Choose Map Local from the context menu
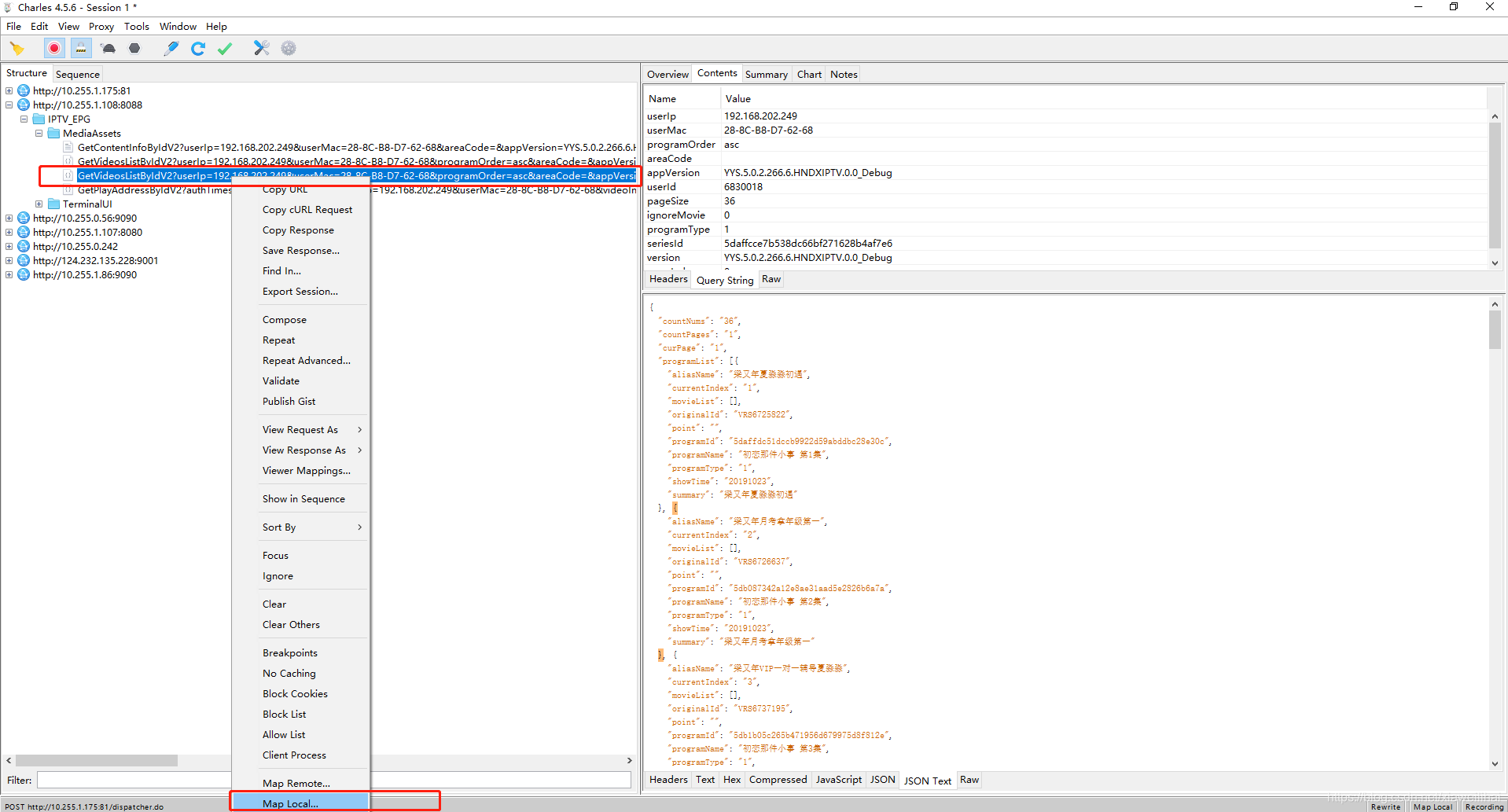Image resolution: width=1508 pixels, height=812 pixels. pos(291,803)
